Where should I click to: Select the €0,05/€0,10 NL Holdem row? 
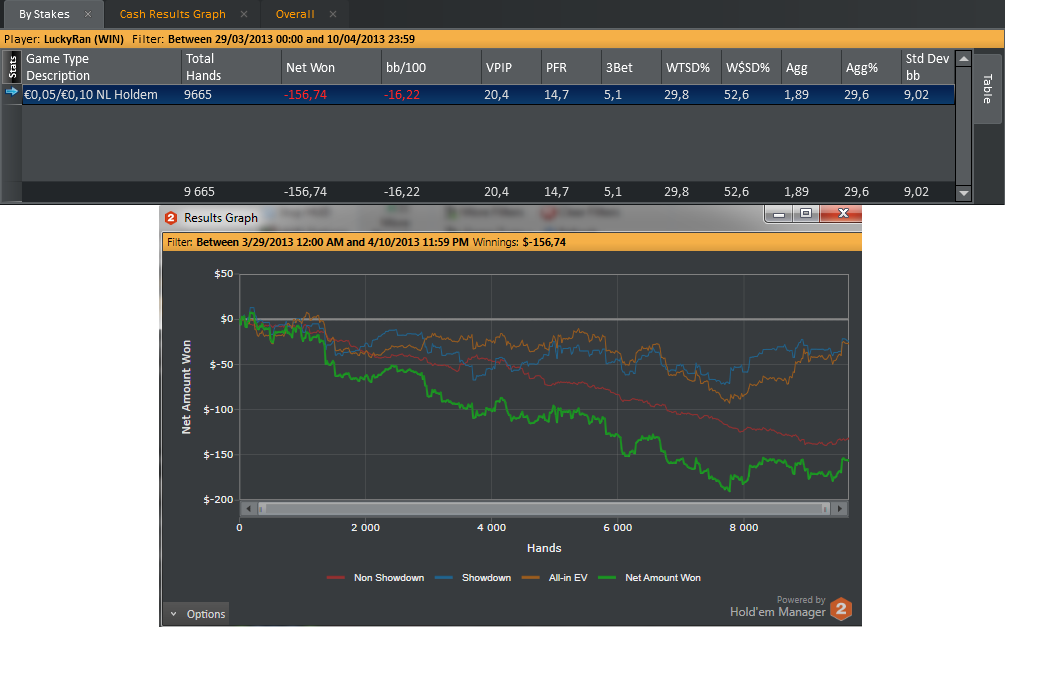click(488, 95)
